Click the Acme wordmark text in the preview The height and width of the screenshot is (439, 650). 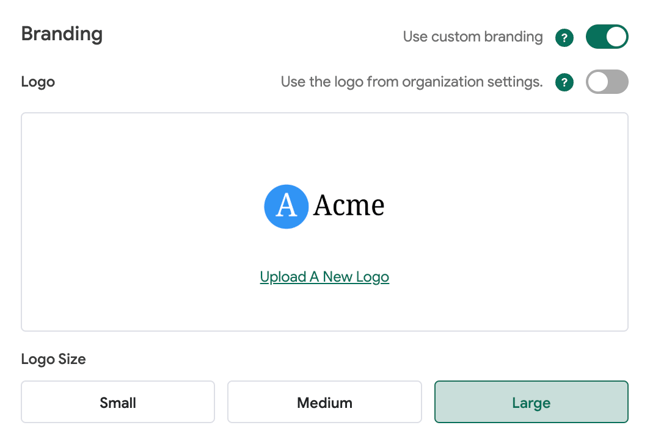click(348, 206)
